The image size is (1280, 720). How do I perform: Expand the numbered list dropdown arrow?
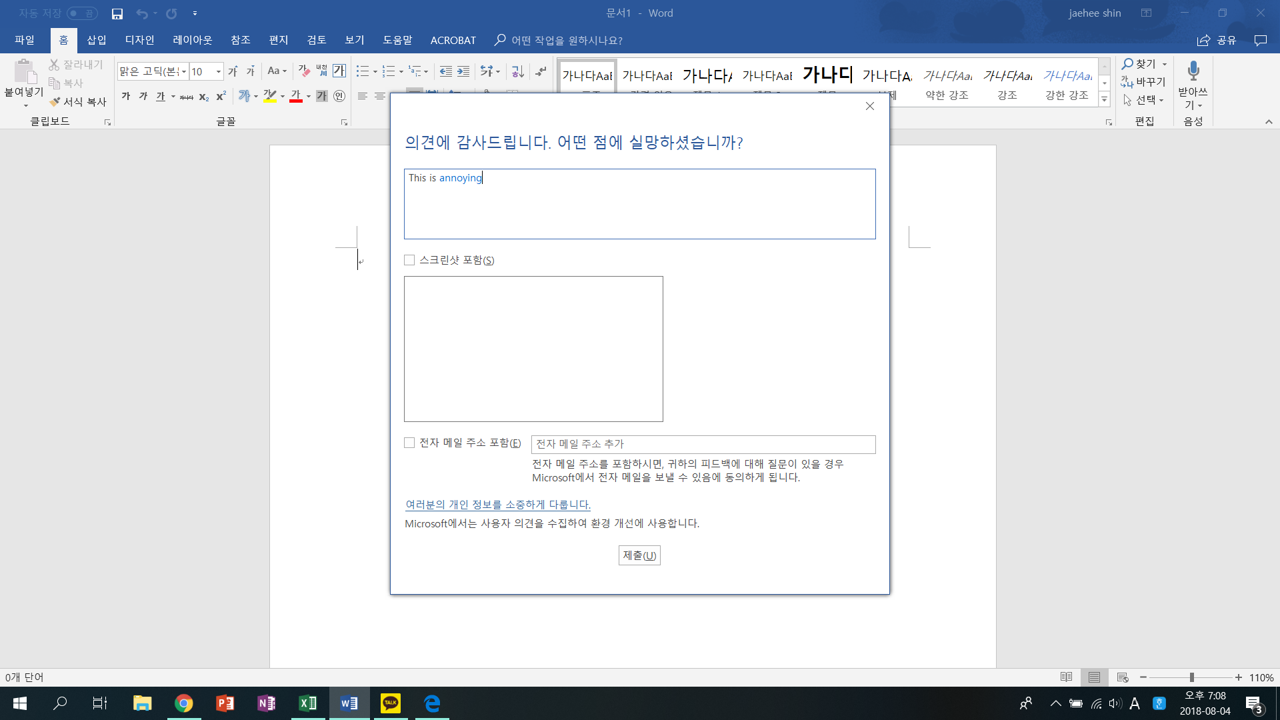click(401, 72)
